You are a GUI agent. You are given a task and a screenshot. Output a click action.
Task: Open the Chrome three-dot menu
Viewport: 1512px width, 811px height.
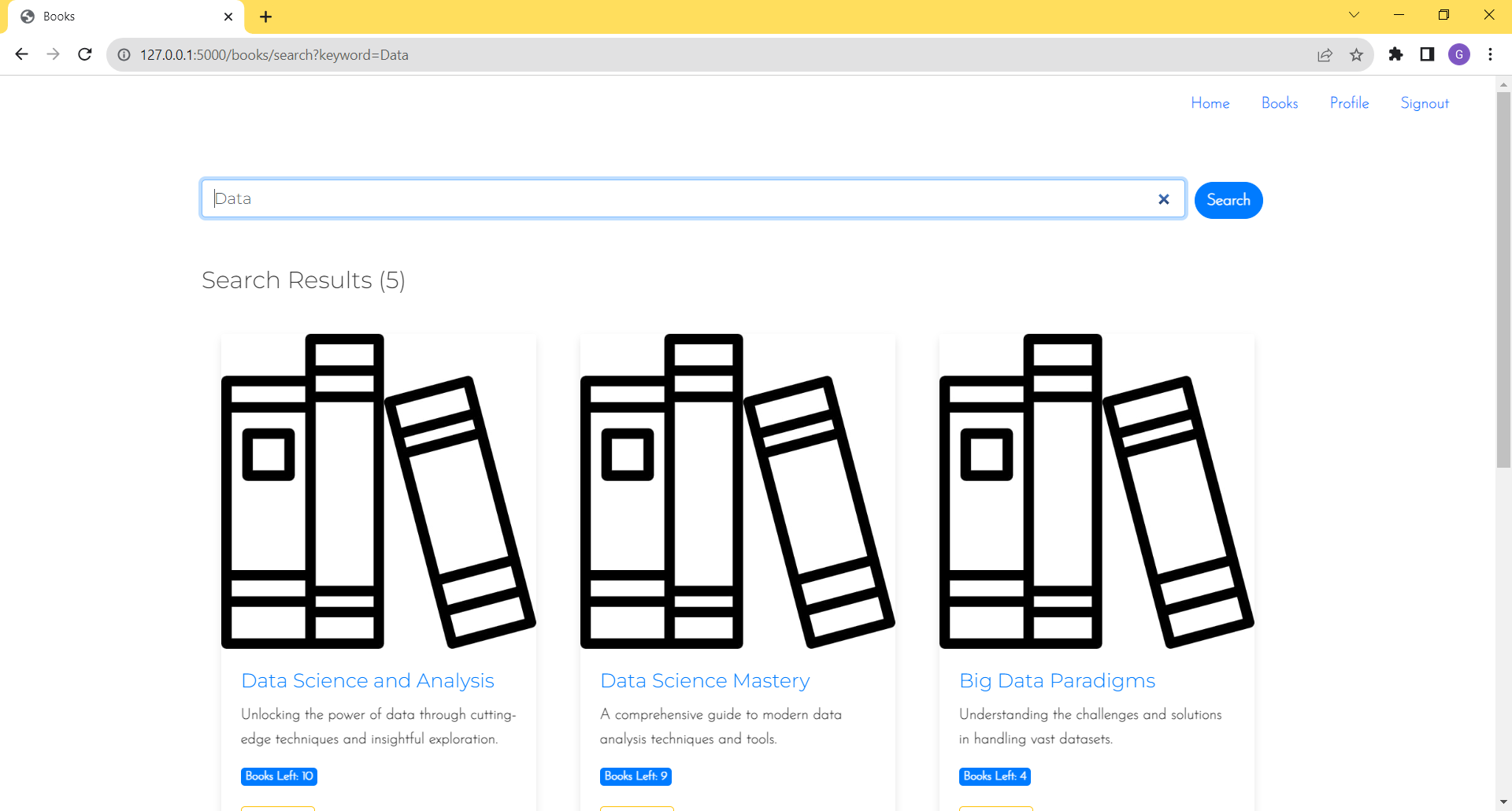pyautogui.click(x=1490, y=54)
